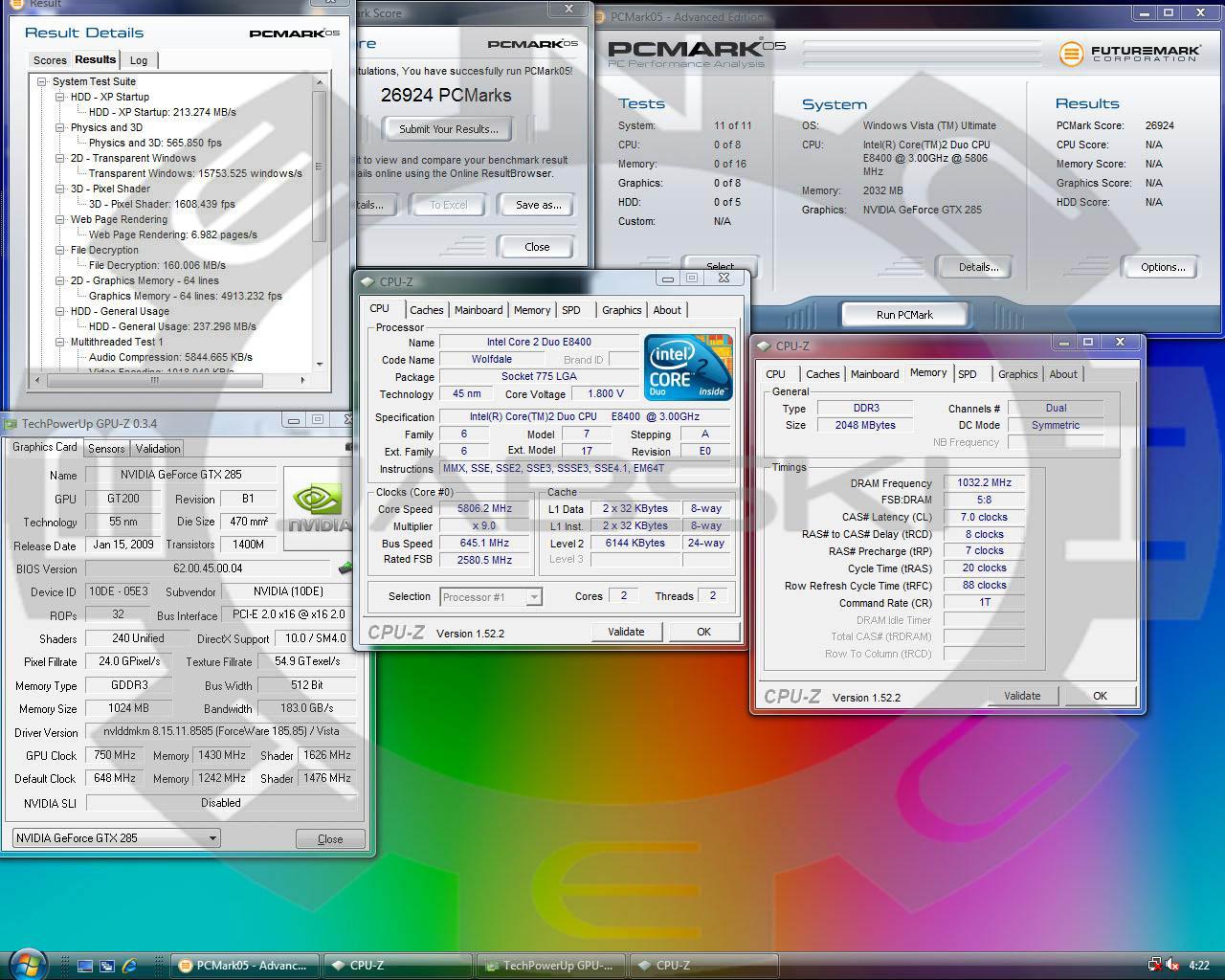Click the taskbar clock showing 4:22
This screenshot has height=980, width=1225.
click(x=1198, y=966)
